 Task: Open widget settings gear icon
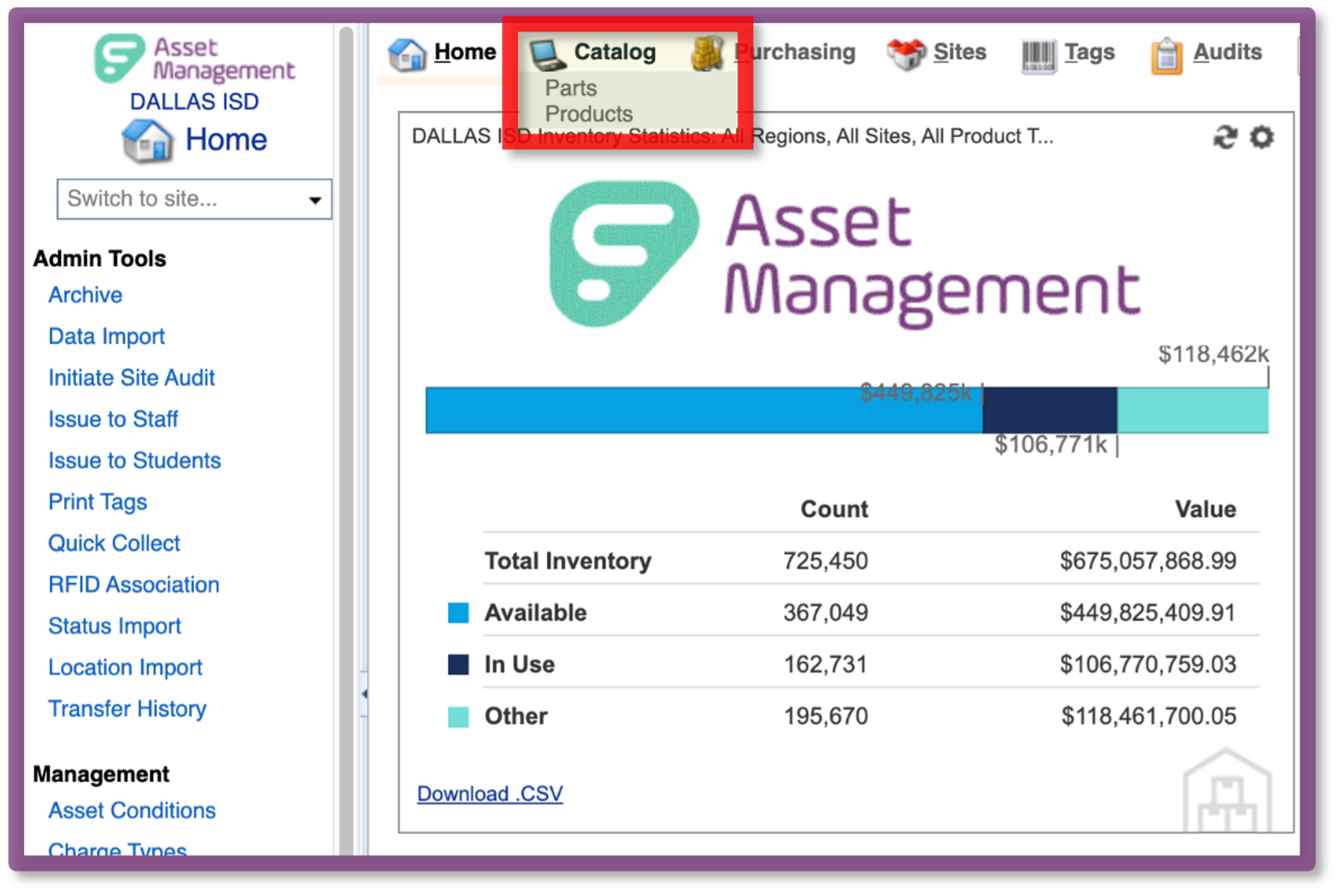pyautogui.click(x=1261, y=137)
